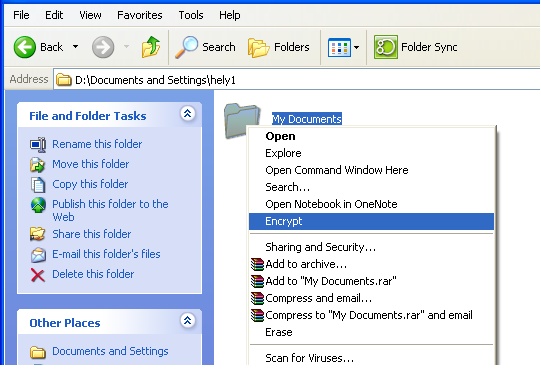This screenshot has width=541, height=384.
Task: Click the red X delete icon
Action: click(38, 275)
